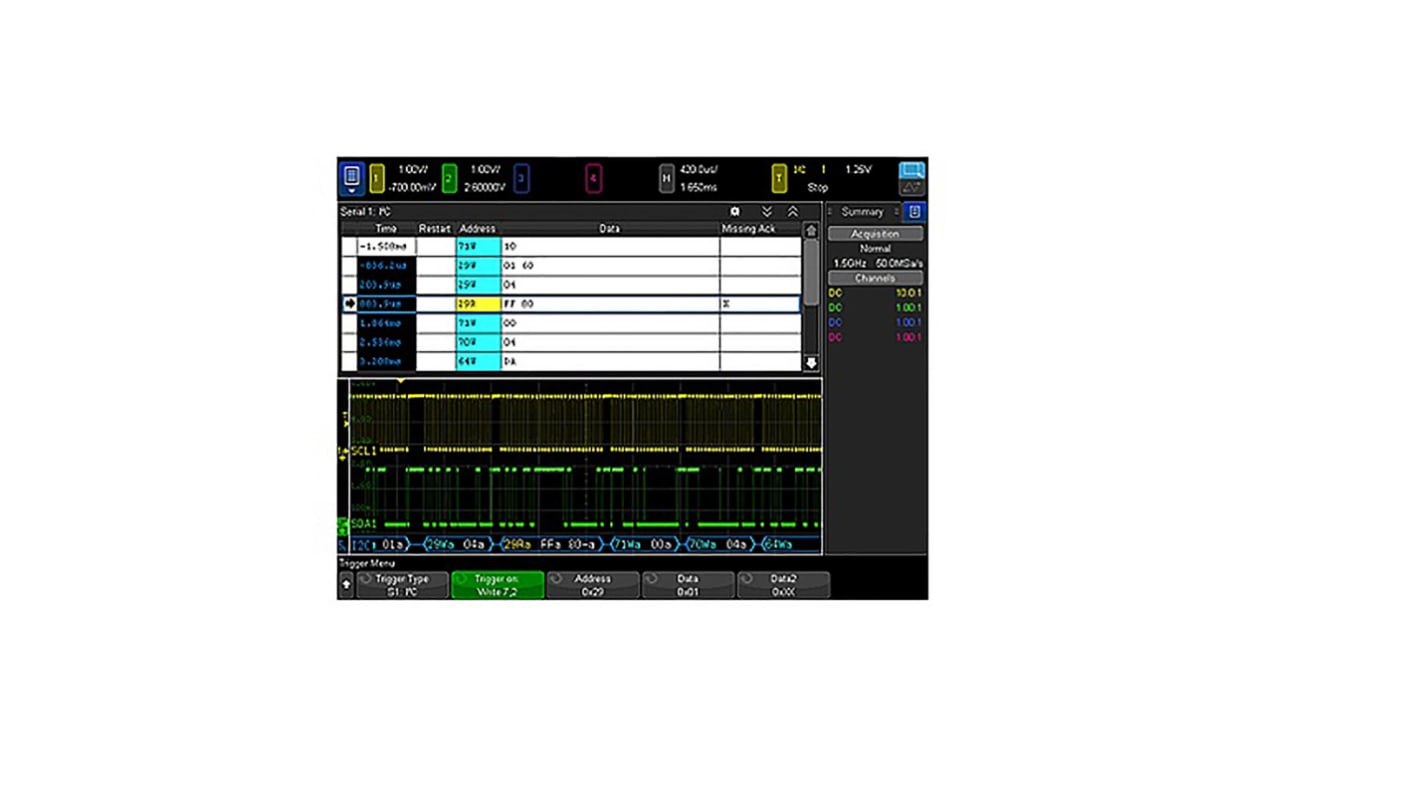Screen dimensions: 1420x798
Task: Select the lister row at -1.508ms
Action: coord(571,246)
